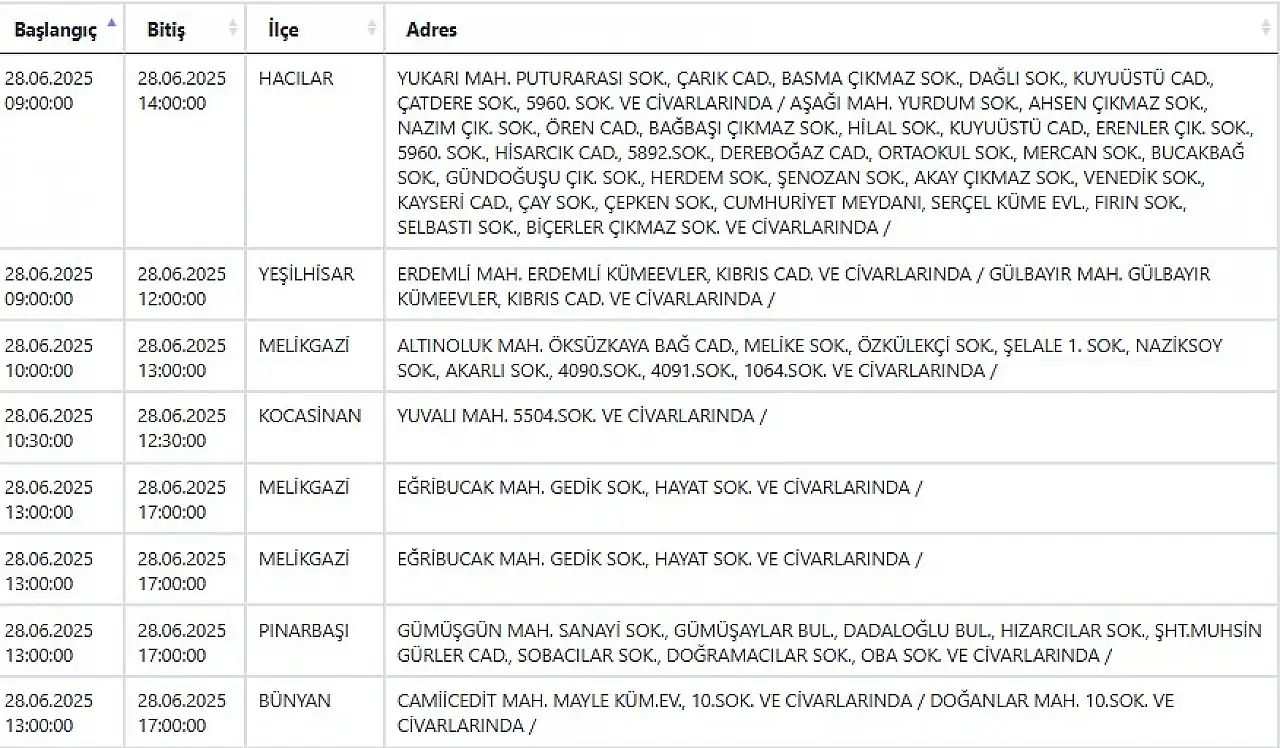The height and width of the screenshot is (748, 1280).
Task: Click the 14:00:00 end time cell
Action: [185, 151]
